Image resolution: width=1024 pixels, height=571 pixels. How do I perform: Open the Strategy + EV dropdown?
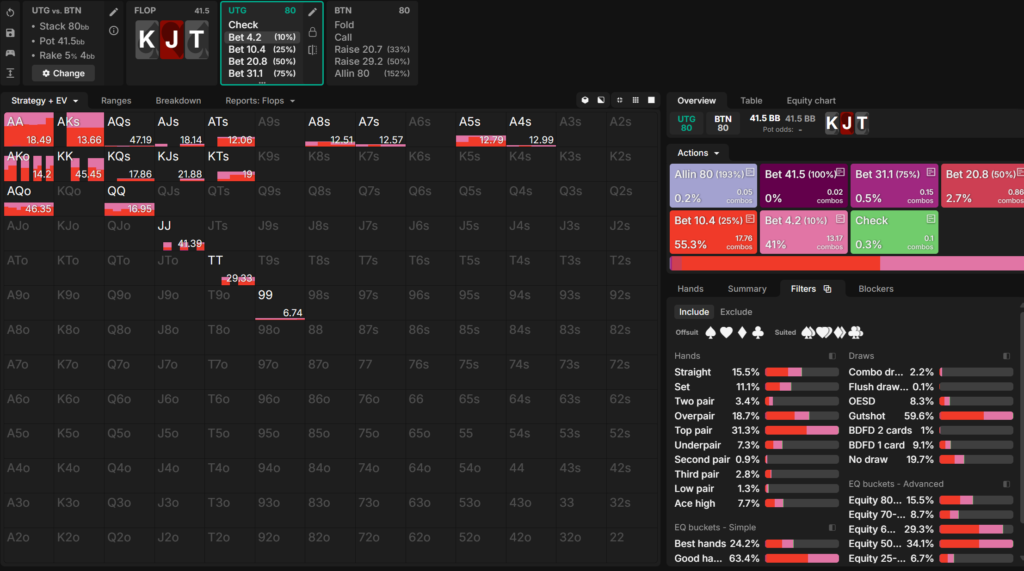click(46, 101)
